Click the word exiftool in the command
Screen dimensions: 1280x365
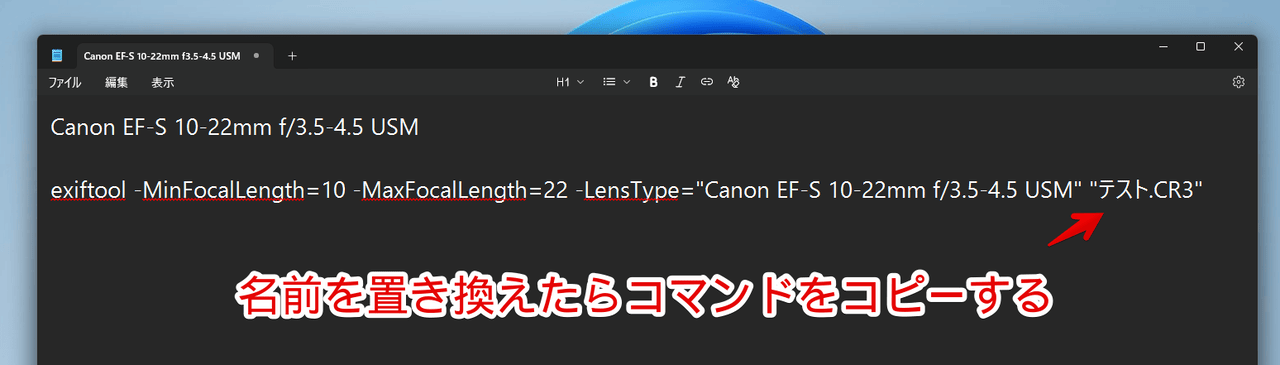point(88,190)
